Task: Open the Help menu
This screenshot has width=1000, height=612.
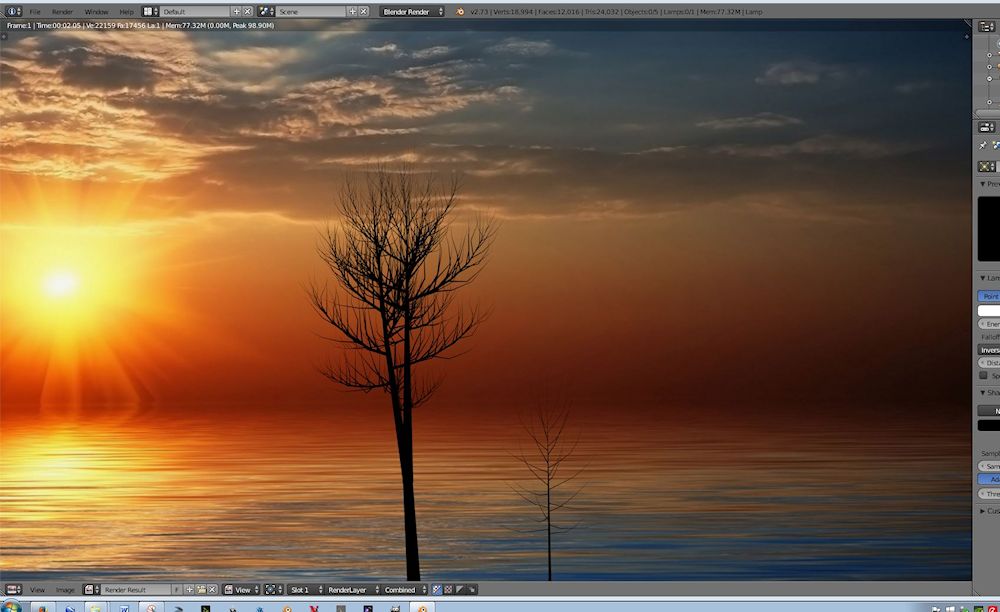Action: pyautogui.click(x=126, y=11)
